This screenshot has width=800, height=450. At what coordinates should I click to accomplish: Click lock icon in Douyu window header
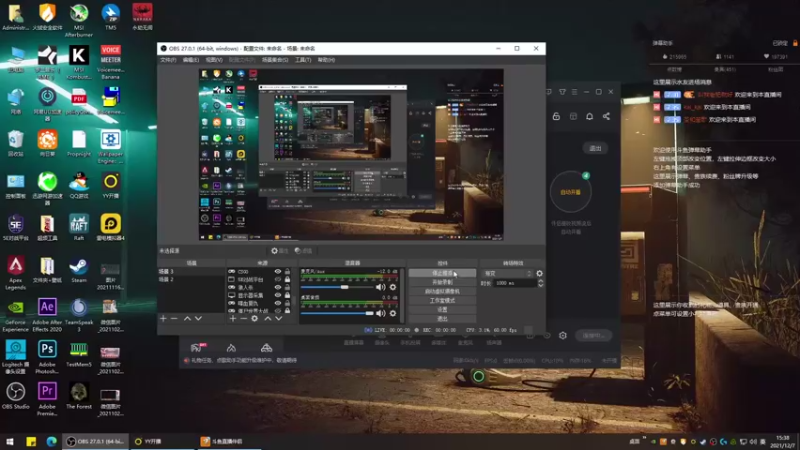(x=556, y=116)
